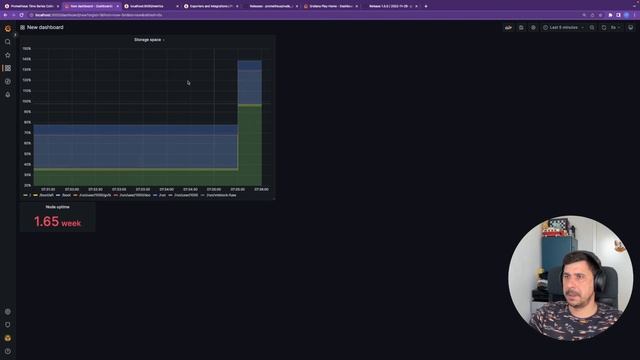This screenshot has width=640, height=360.
Task: Open dashboard settings gear in toolbar
Action: (533, 27)
